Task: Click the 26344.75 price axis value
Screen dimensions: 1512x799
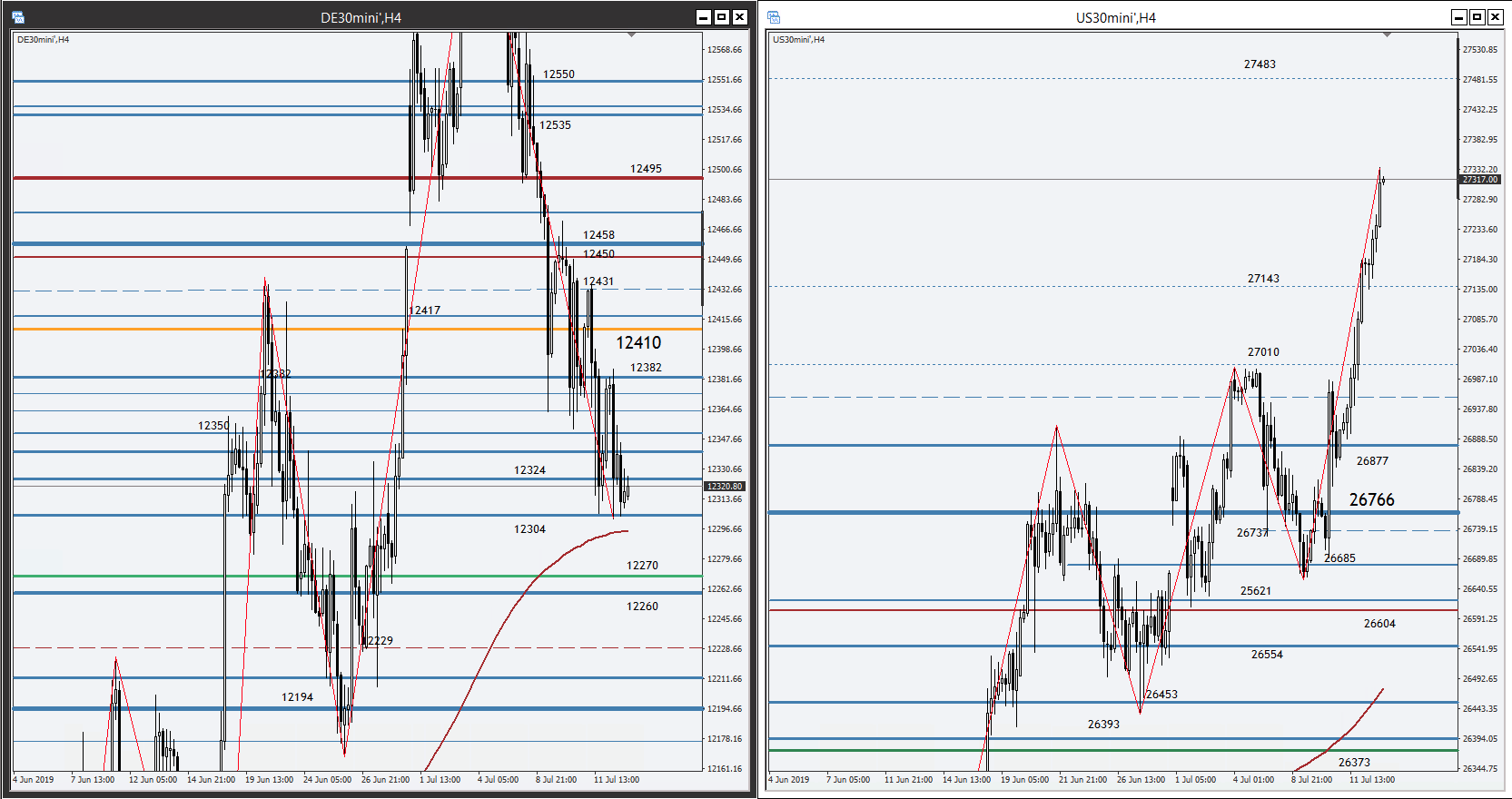Action: [x=1480, y=769]
